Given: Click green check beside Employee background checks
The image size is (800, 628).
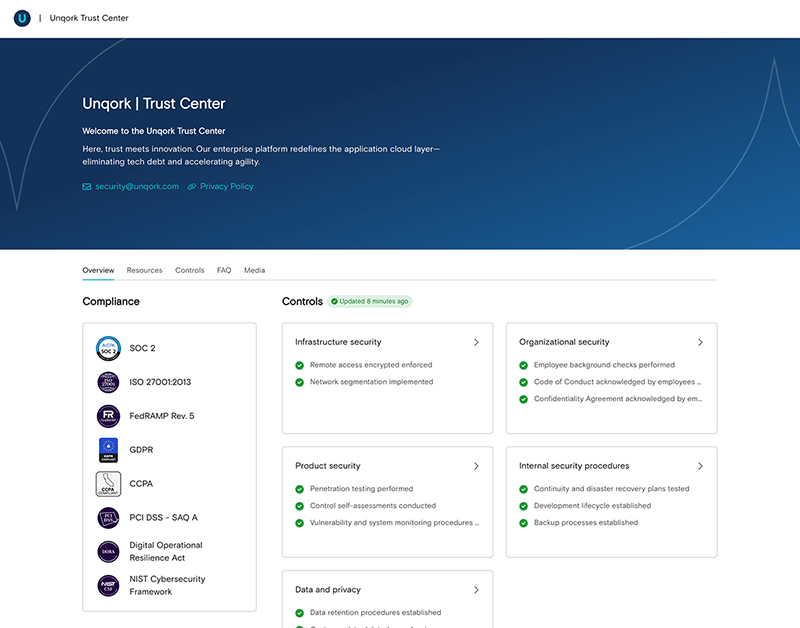Looking at the screenshot, I should pos(524,366).
